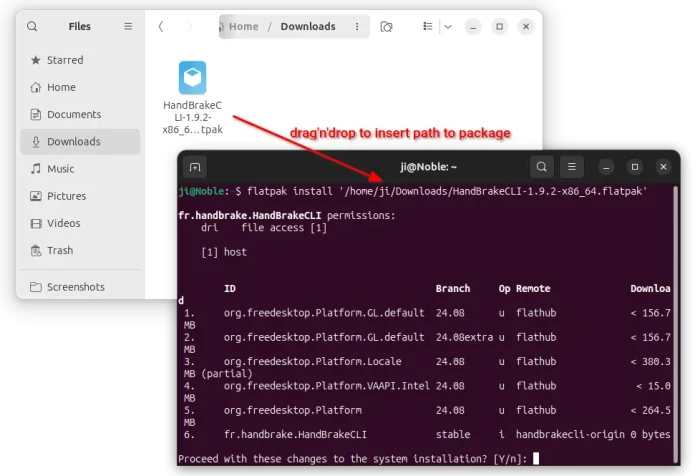Click the '< 264.5' download size
This screenshot has height=476, width=700.
(x=650, y=410)
